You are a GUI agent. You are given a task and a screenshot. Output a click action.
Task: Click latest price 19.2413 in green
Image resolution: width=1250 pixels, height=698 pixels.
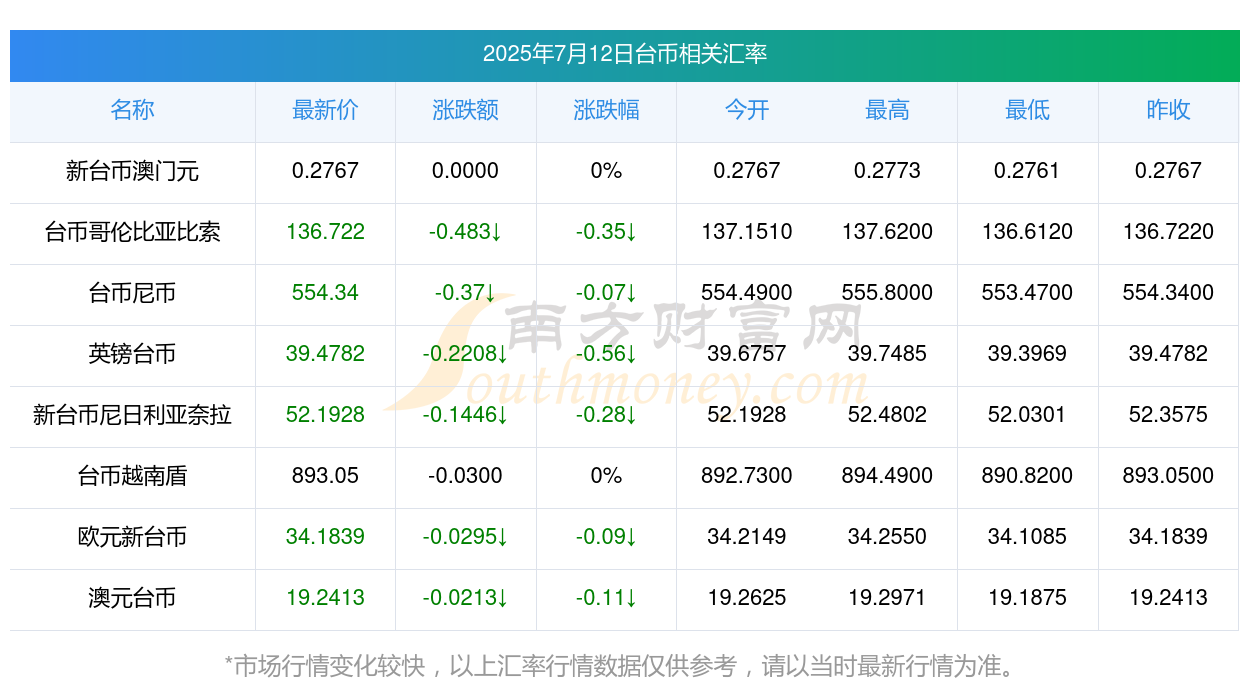[325, 598]
